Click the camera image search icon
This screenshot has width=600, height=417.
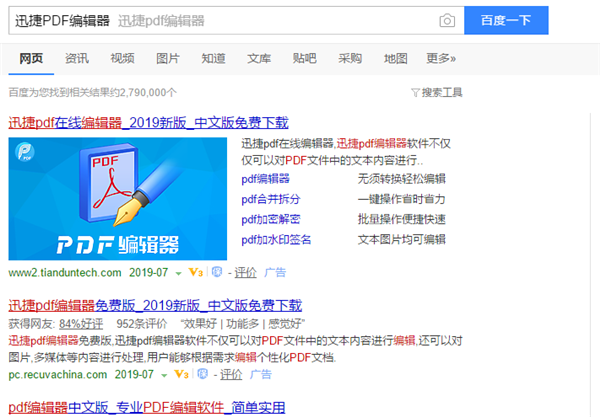(x=447, y=20)
